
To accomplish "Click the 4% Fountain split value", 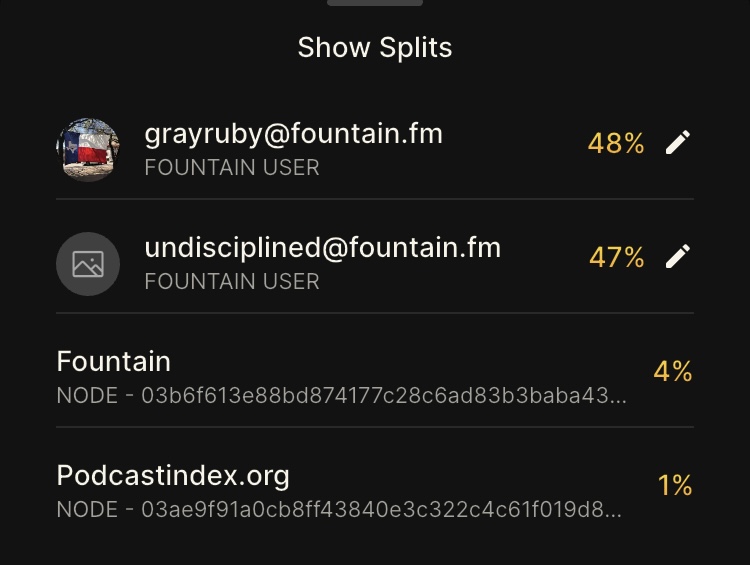I will pyautogui.click(x=673, y=371).
